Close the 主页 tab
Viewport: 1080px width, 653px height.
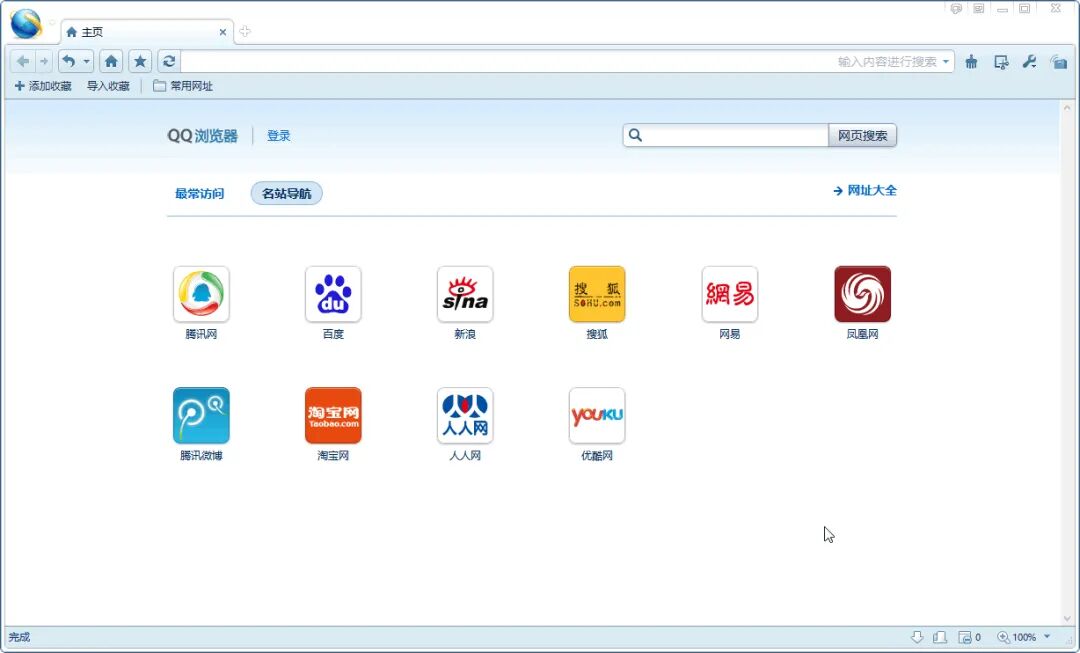click(x=222, y=32)
